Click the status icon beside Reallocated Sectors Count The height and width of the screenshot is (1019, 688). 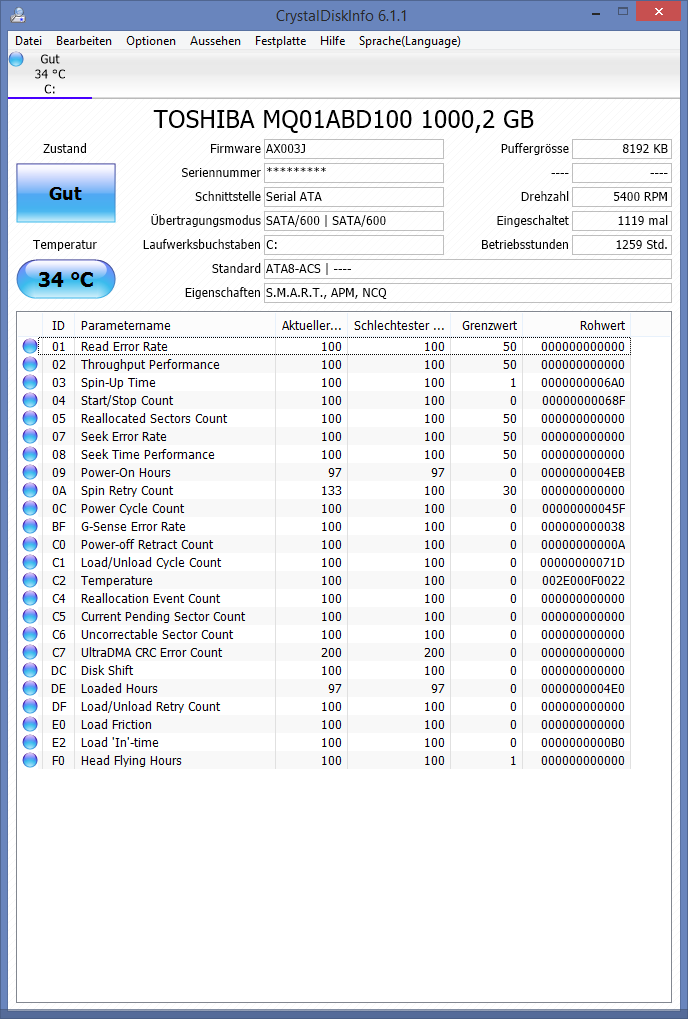[x=30, y=419]
